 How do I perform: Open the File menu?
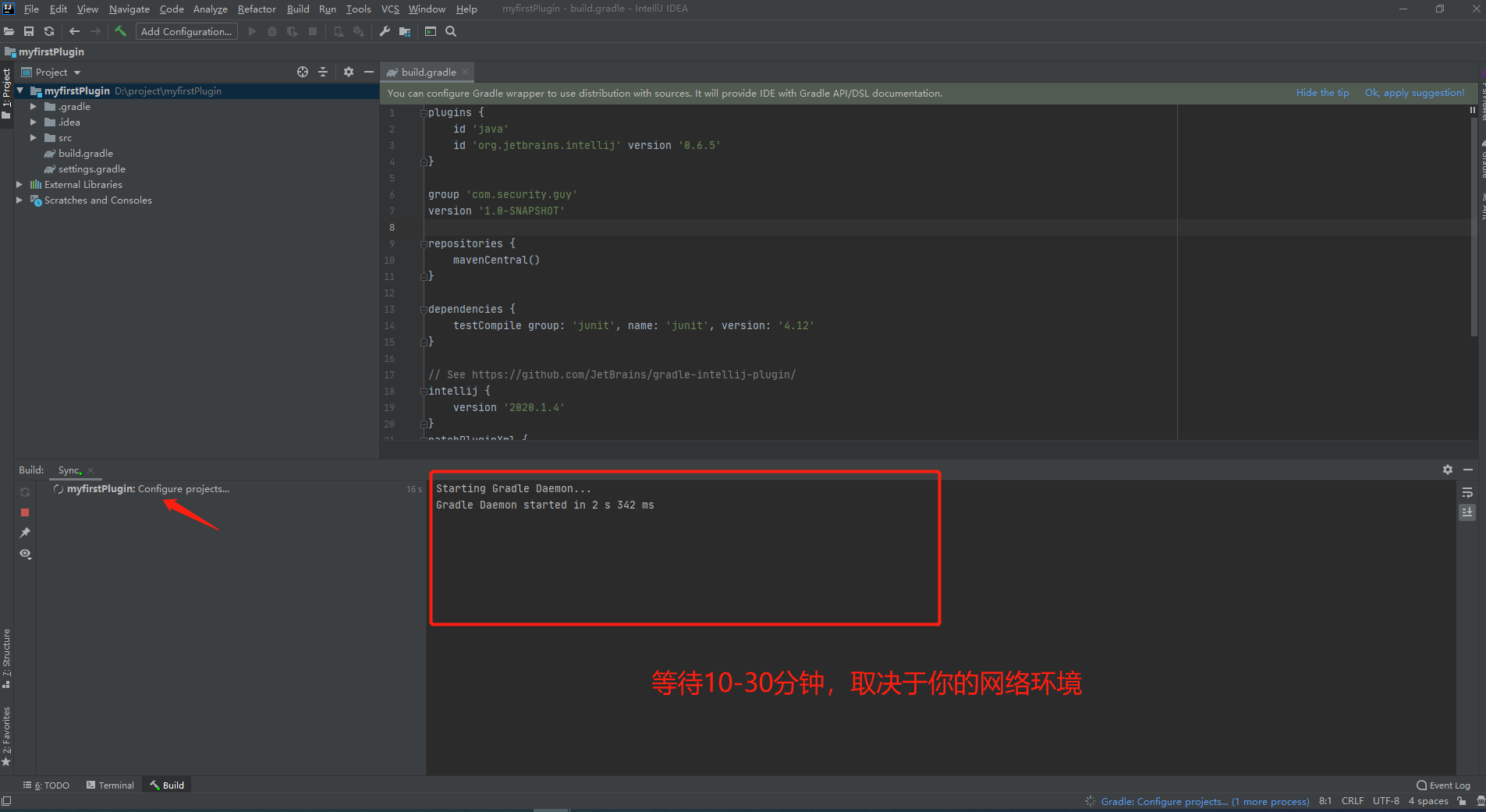(31, 9)
